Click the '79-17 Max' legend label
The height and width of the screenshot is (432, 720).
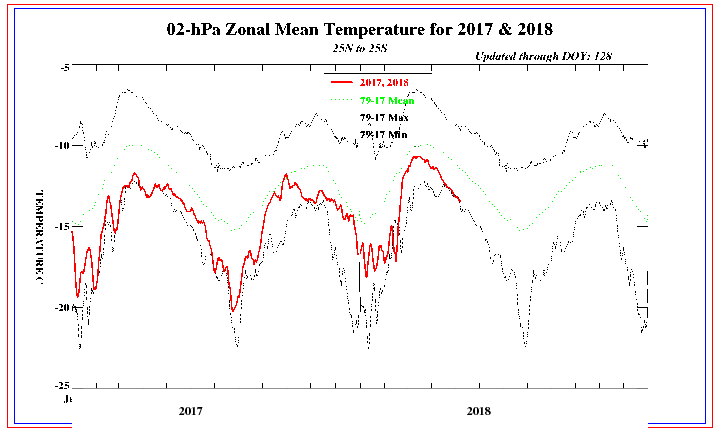click(x=384, y=118)
